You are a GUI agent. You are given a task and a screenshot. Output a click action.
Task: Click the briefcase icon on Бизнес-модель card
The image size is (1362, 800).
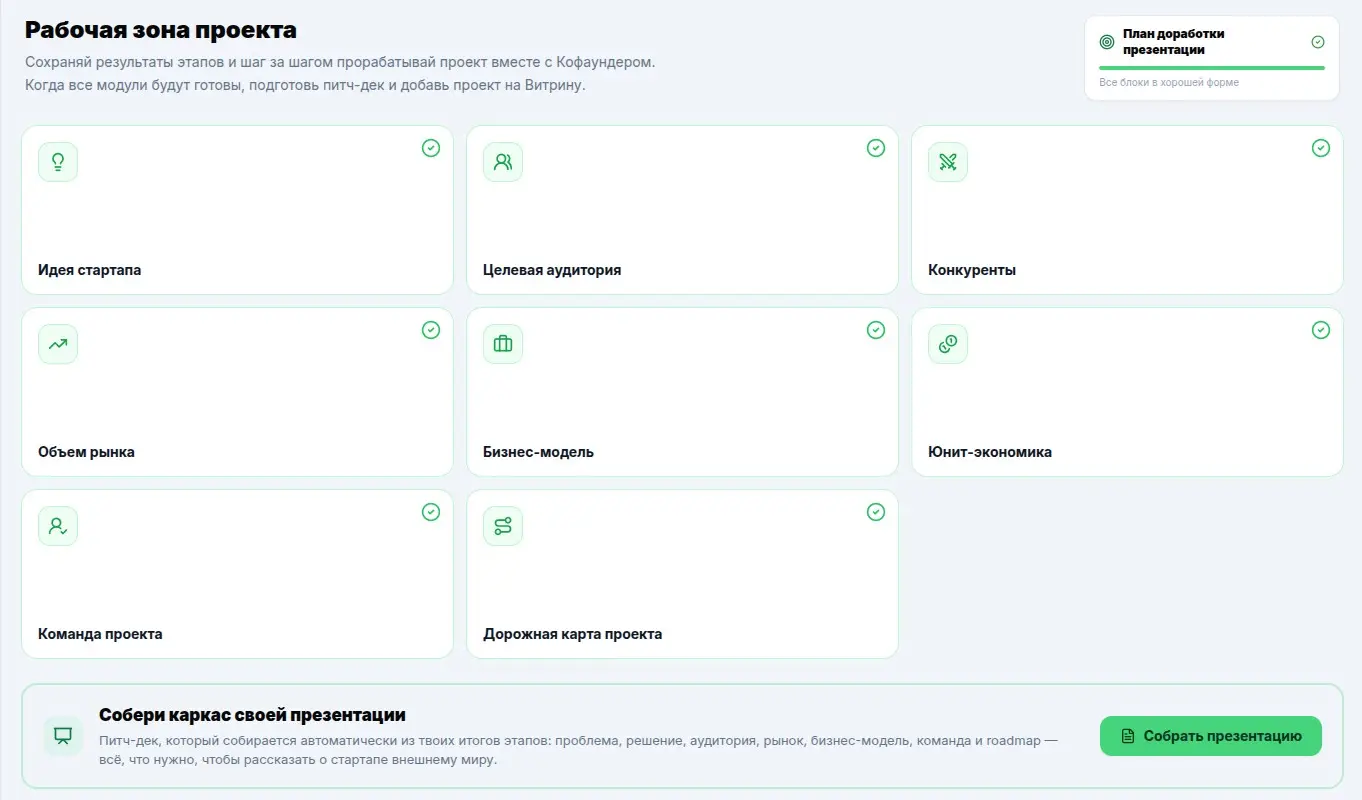[503, 344]
